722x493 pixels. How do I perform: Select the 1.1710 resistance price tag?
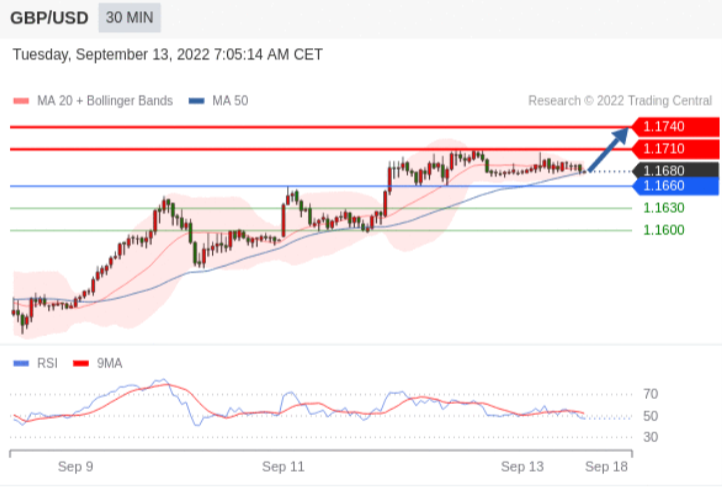[x=675, y=149]
